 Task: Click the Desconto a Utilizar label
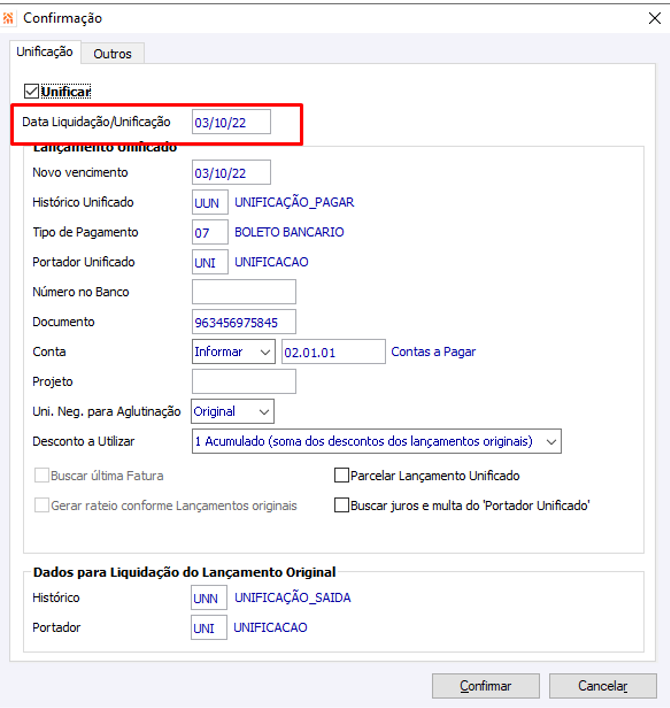[84, 441]
